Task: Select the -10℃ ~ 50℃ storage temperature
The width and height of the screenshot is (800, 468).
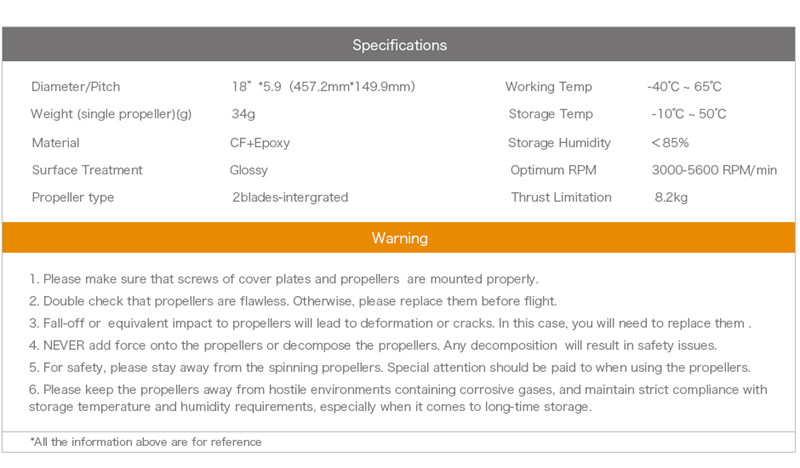Action: tap(688, 114)
